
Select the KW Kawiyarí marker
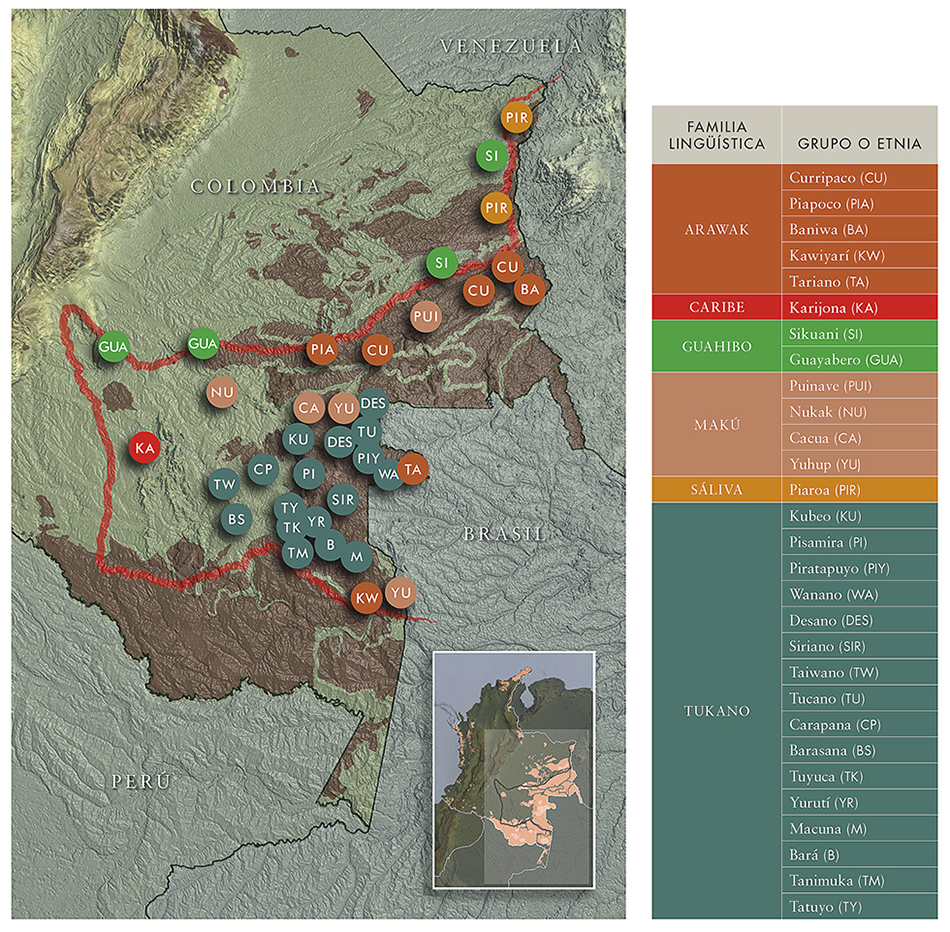tap(365, 598)
